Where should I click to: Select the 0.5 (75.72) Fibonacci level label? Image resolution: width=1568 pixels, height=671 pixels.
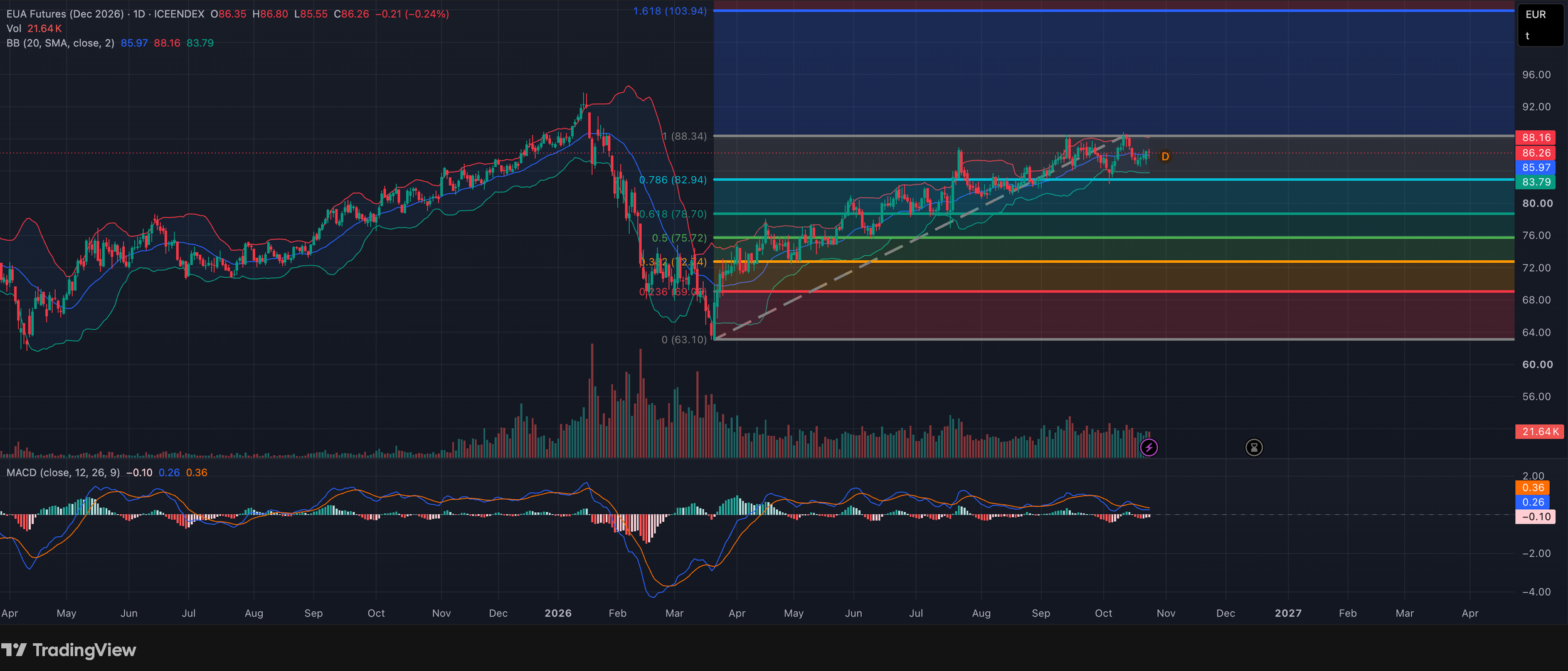tap(679, 238)
